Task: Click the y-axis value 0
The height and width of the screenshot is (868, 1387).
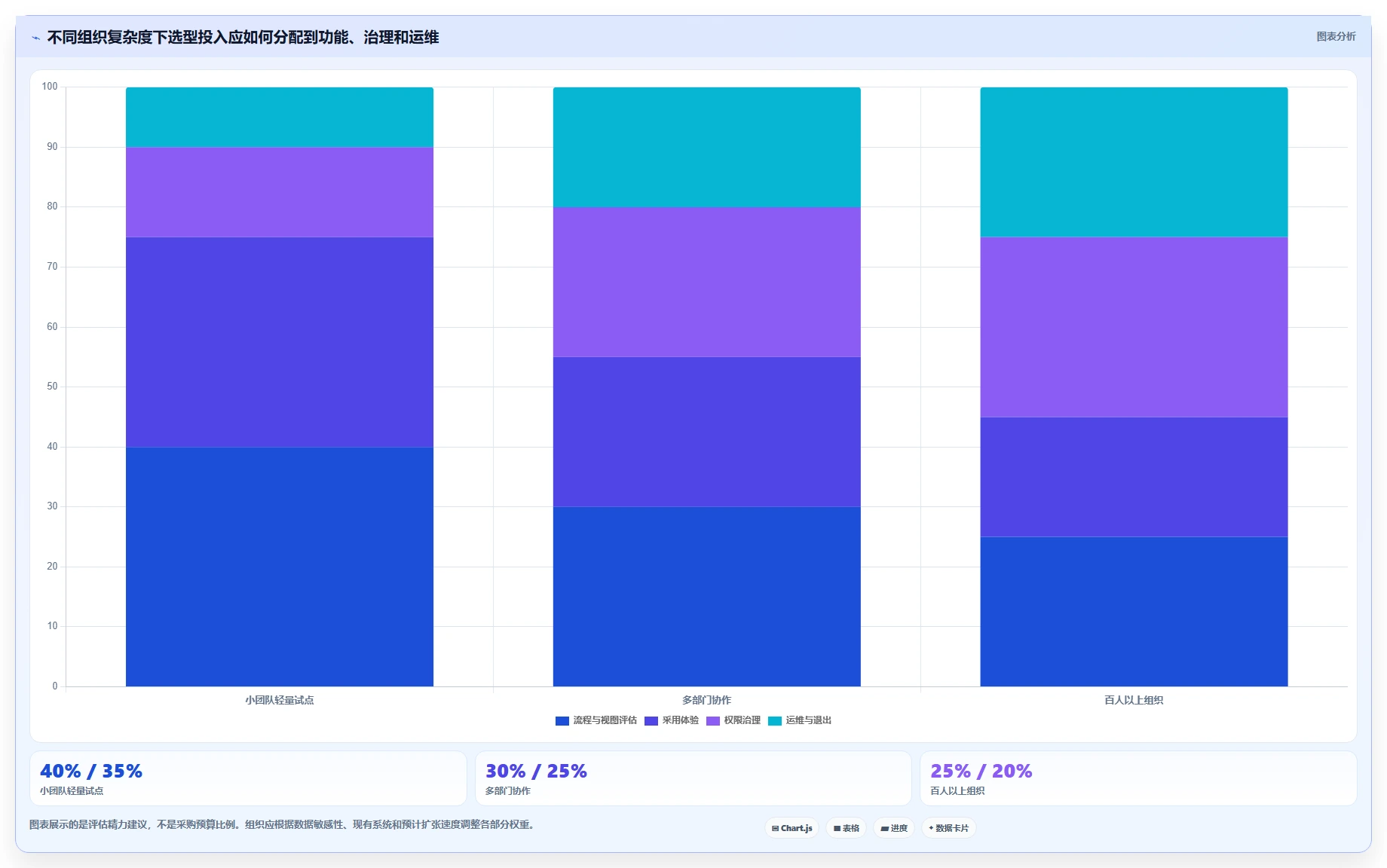Action: [x=55, y=686]
